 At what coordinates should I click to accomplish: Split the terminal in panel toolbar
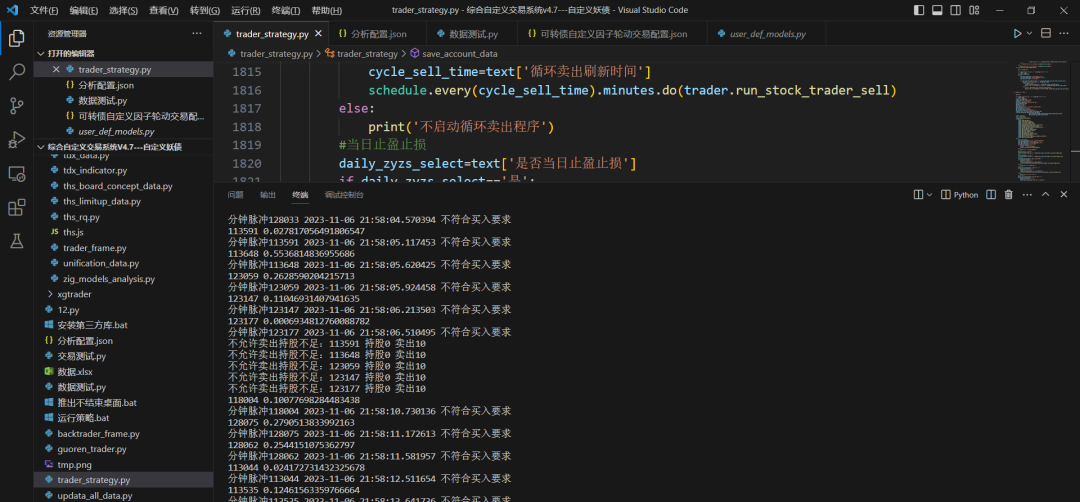pos(991,195)
